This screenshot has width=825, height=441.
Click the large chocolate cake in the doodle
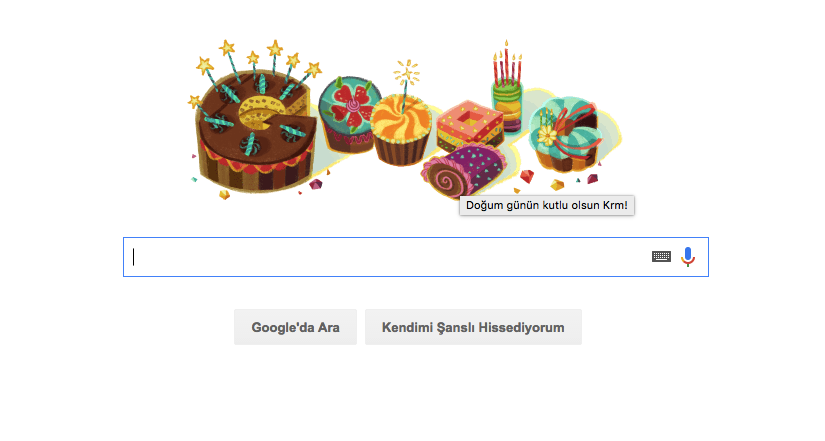coord(255,137)
